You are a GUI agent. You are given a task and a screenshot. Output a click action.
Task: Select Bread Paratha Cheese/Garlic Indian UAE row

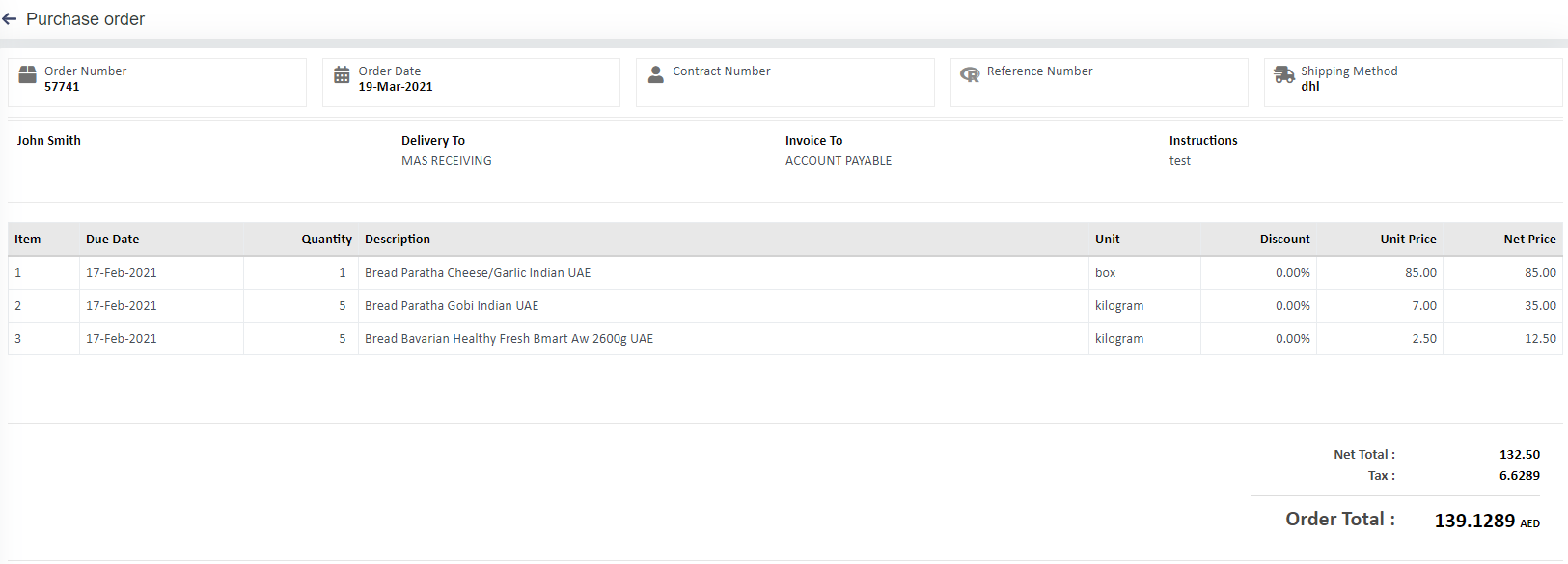785,273
